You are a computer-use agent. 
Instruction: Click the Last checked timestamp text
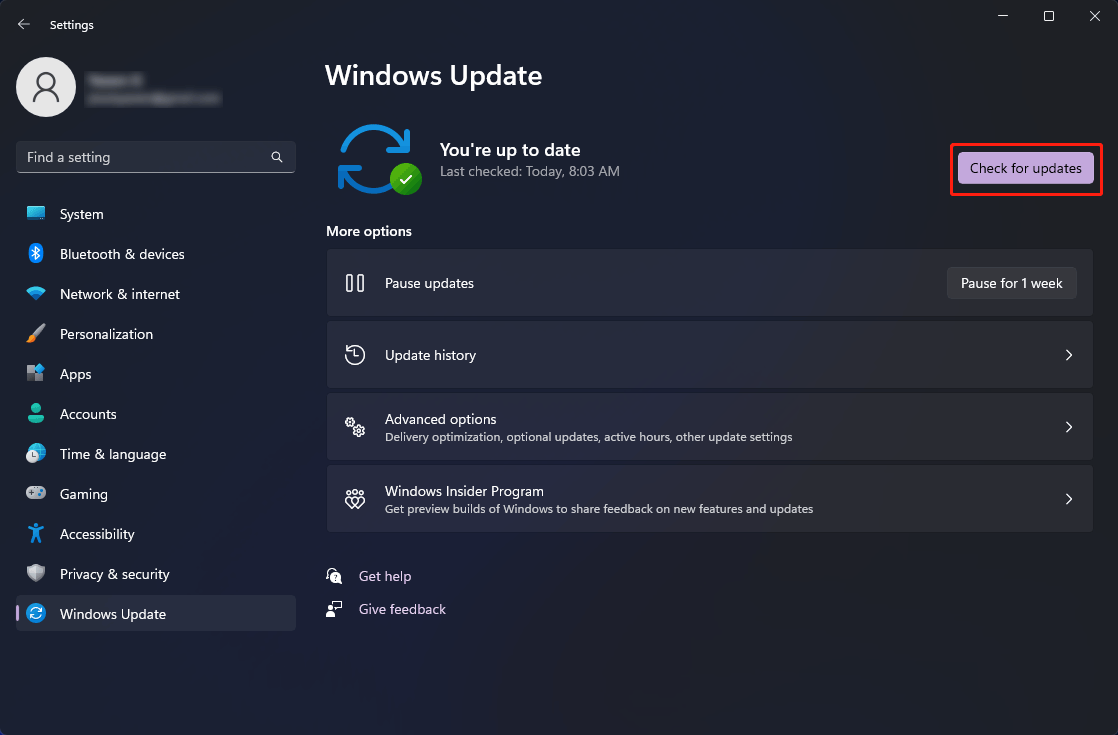pyautogui.click(x=530, y=171)
